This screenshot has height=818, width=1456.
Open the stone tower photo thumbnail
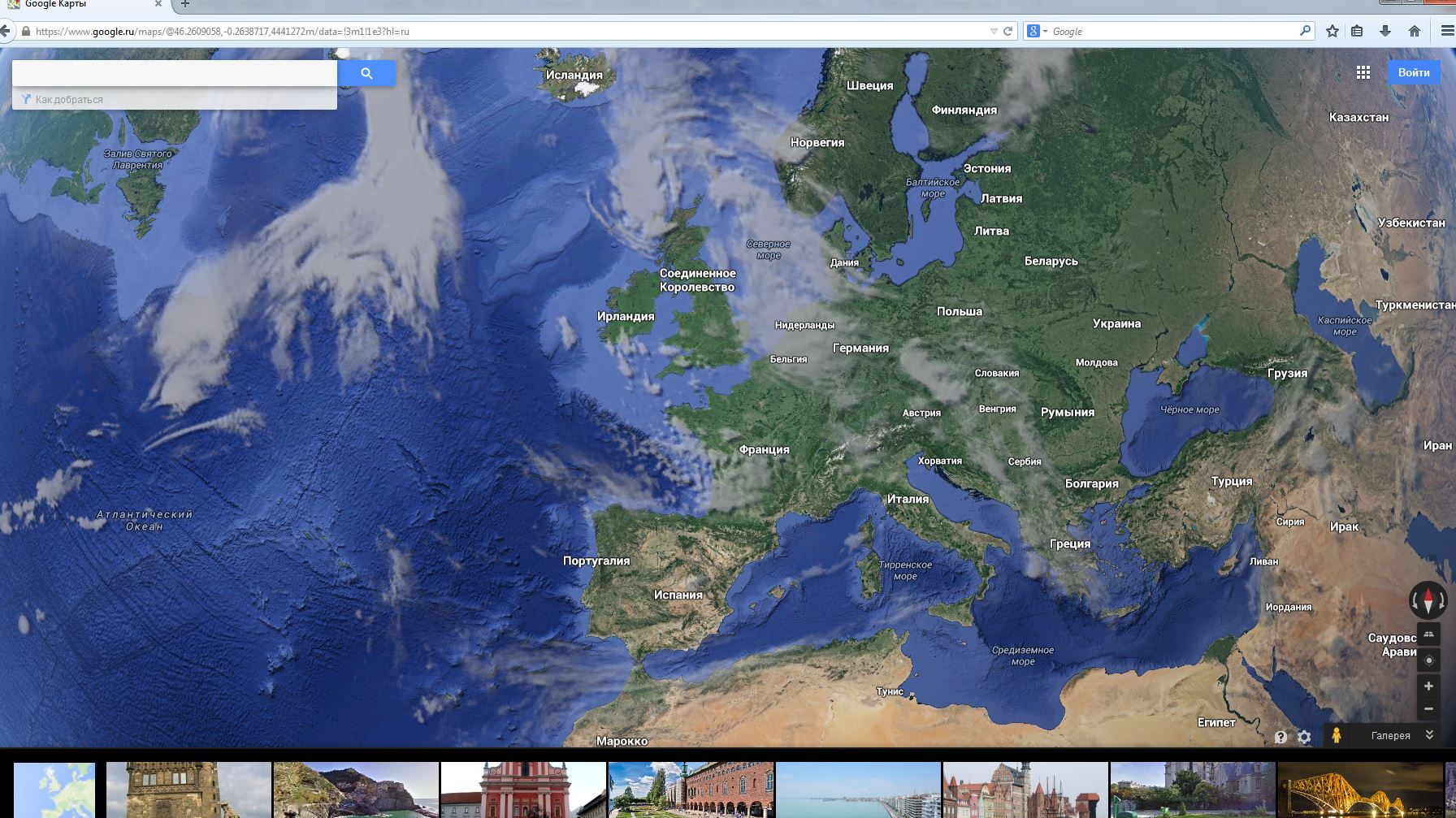(x=188, y=790)
